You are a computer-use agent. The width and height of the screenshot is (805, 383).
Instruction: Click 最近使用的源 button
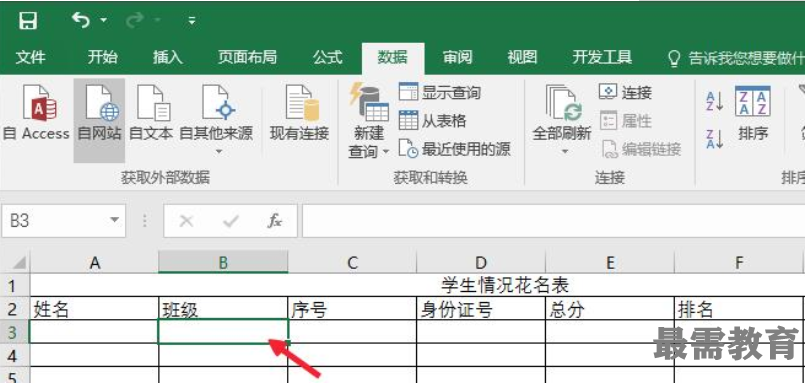(455, 149)
